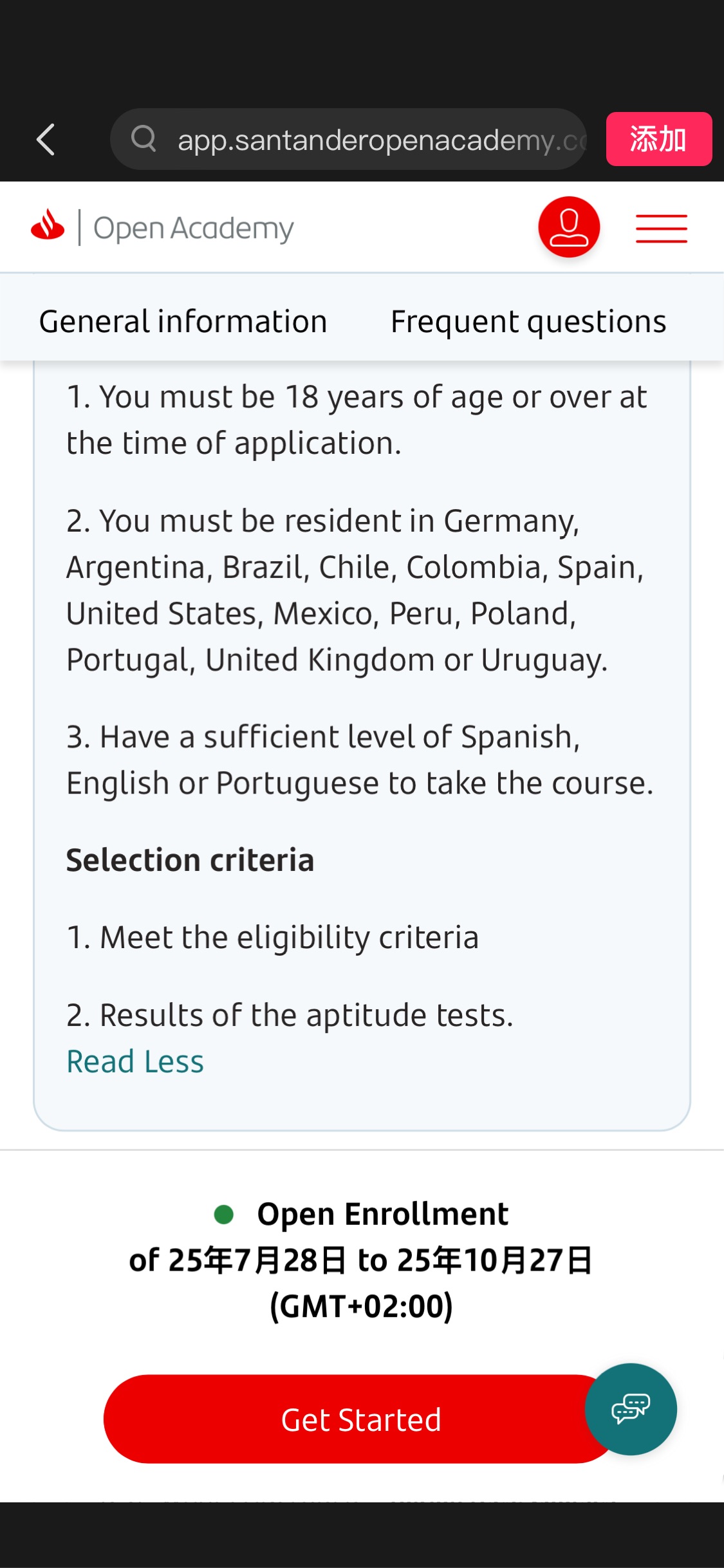Open the user profile icon
This screenshot has height=1568, width=724.
click(x=569, y=227)
